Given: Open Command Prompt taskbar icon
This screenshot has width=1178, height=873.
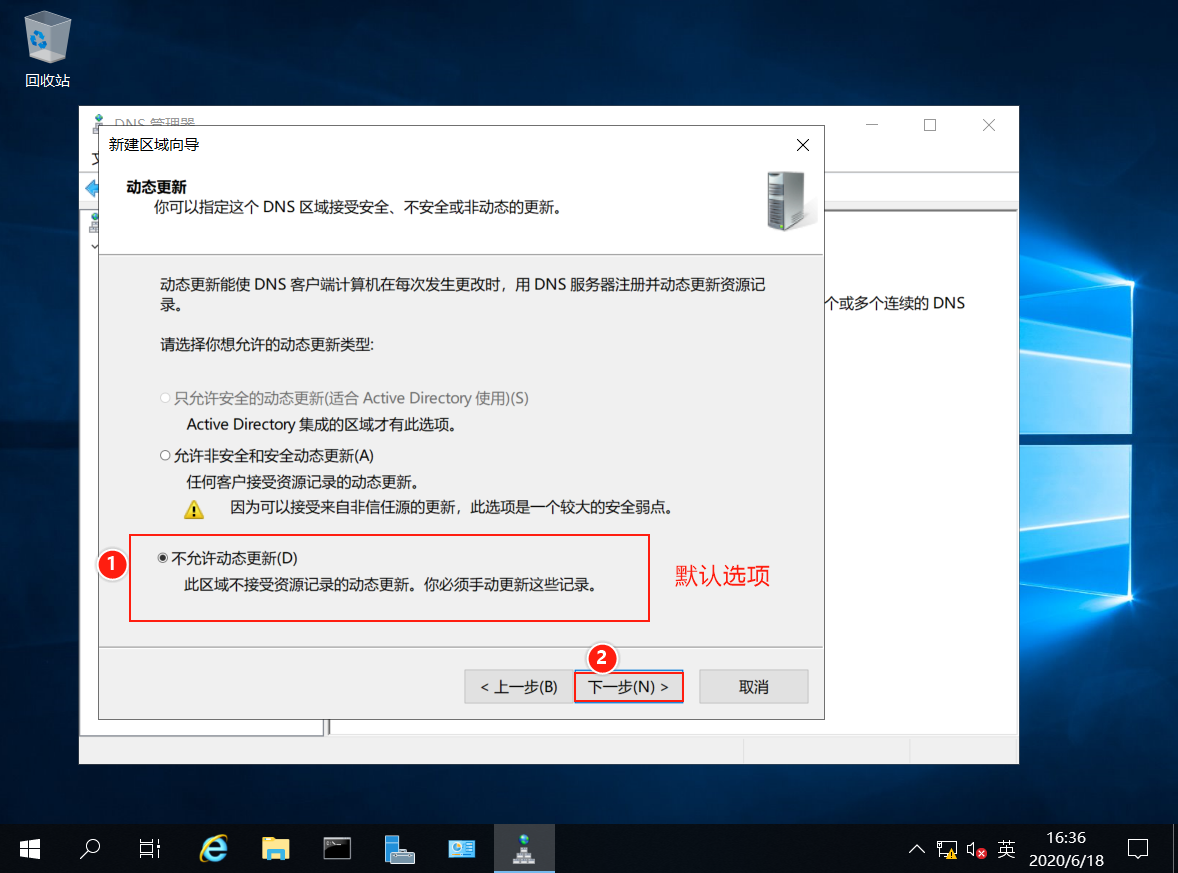Looking at the screenshot, I should [x=337, y=849].
